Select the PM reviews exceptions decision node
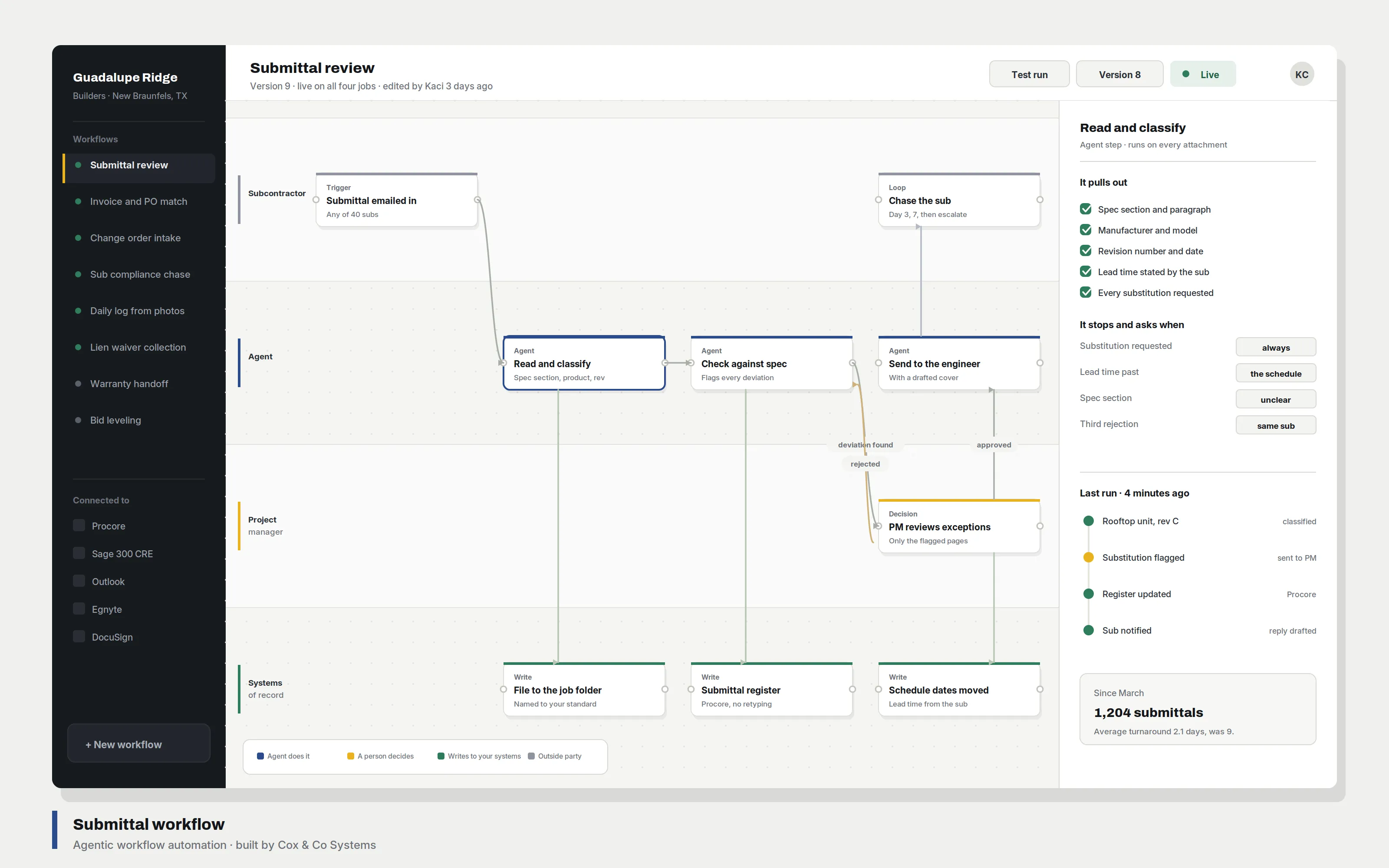The height and width of the screenshot is (868, 1389). tap(959, 526)
